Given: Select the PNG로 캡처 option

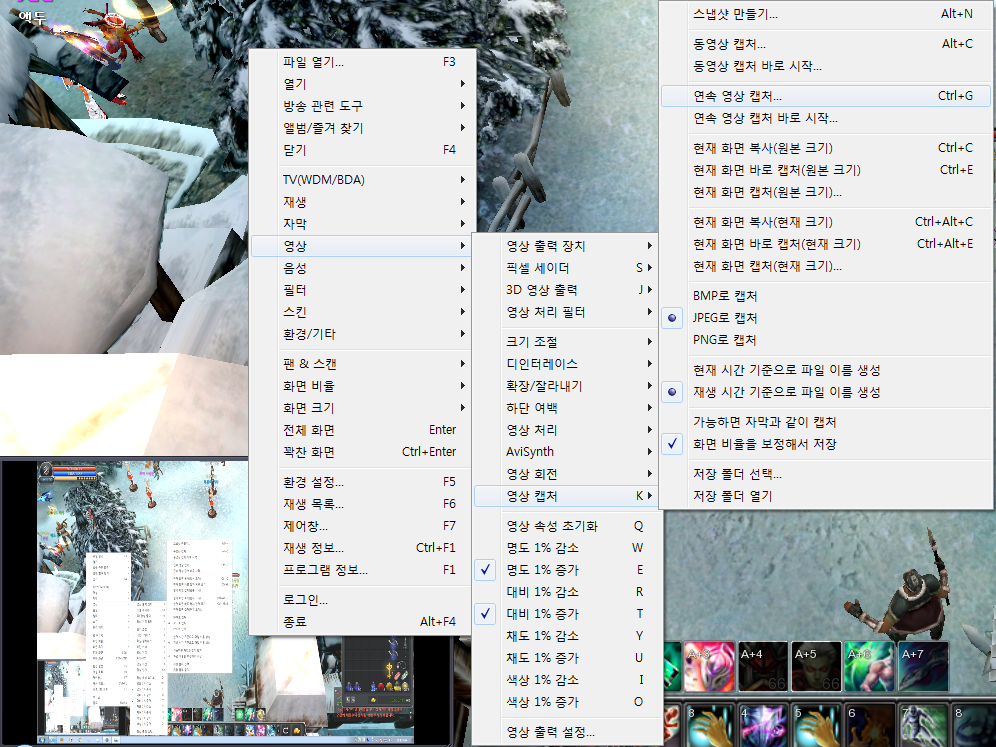Looking at the screenshot, I should click(x=826, y=340).
